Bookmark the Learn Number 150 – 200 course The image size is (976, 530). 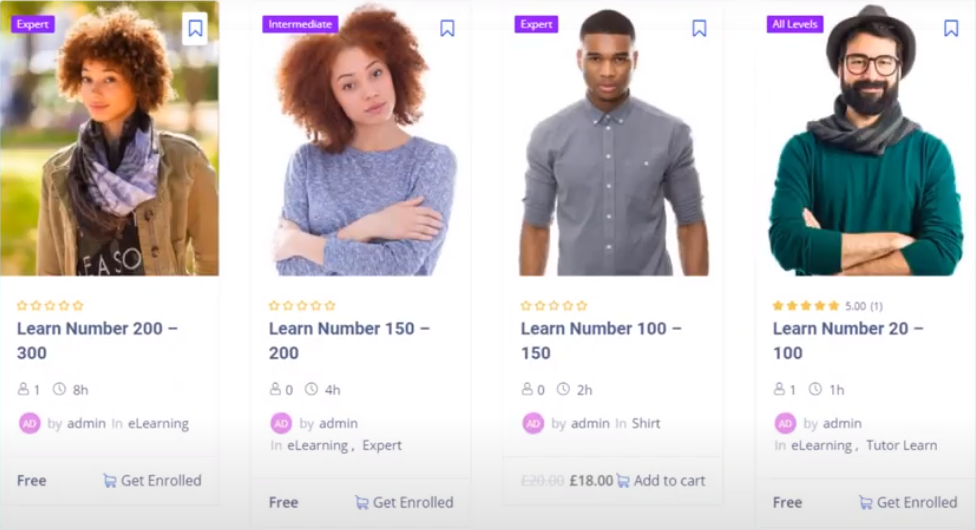[x=447, y=29]
